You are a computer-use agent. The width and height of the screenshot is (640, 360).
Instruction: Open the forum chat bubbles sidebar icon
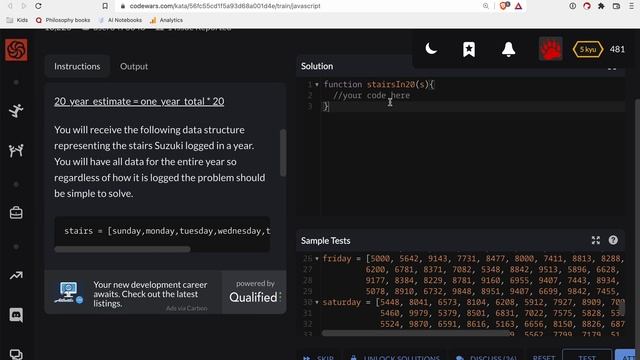coord(16,354)
